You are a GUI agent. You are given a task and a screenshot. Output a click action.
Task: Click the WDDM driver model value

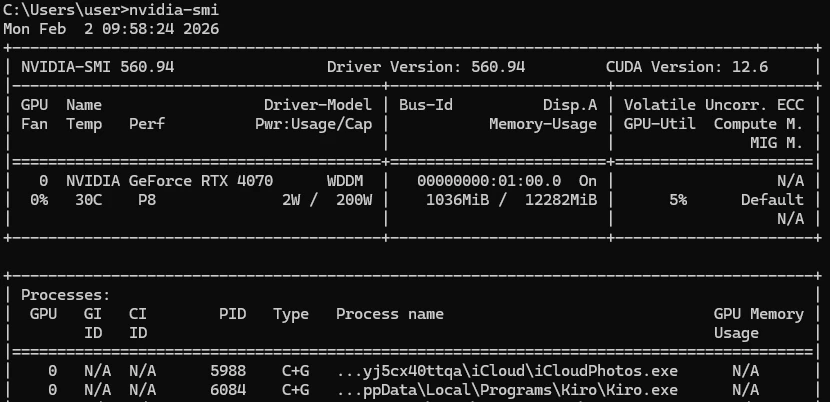(x=345, y=181)
